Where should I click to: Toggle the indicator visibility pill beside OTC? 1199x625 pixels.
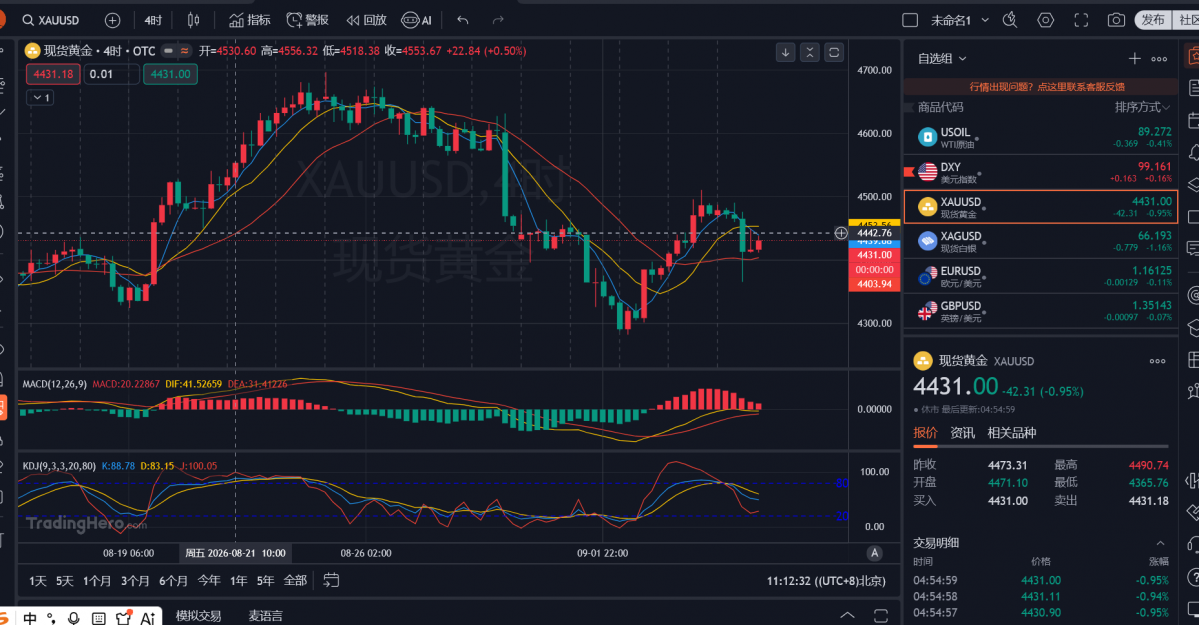[x=177, y=50]
